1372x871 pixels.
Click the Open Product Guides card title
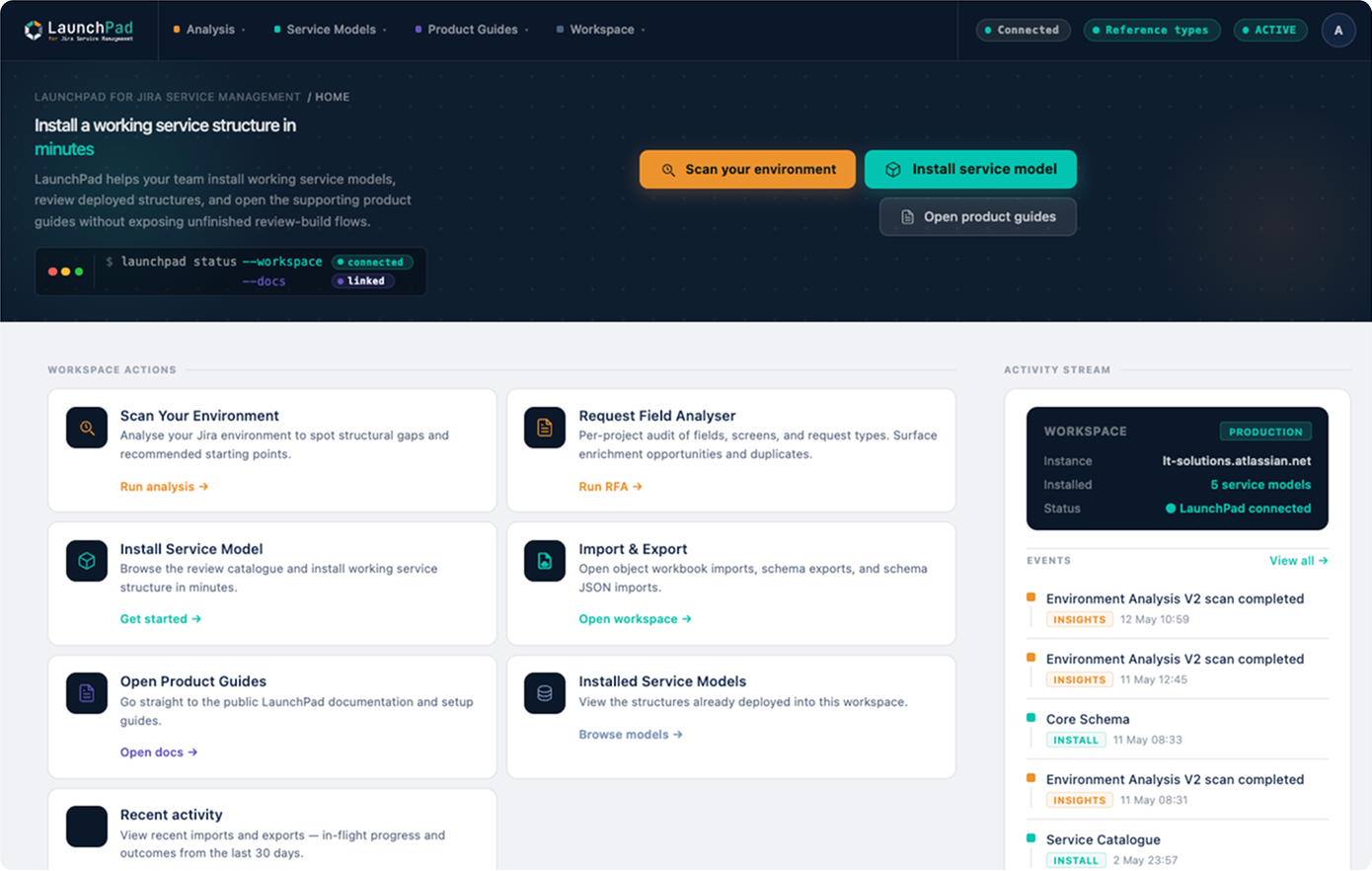pyautogui.click(x=193, y=681)
